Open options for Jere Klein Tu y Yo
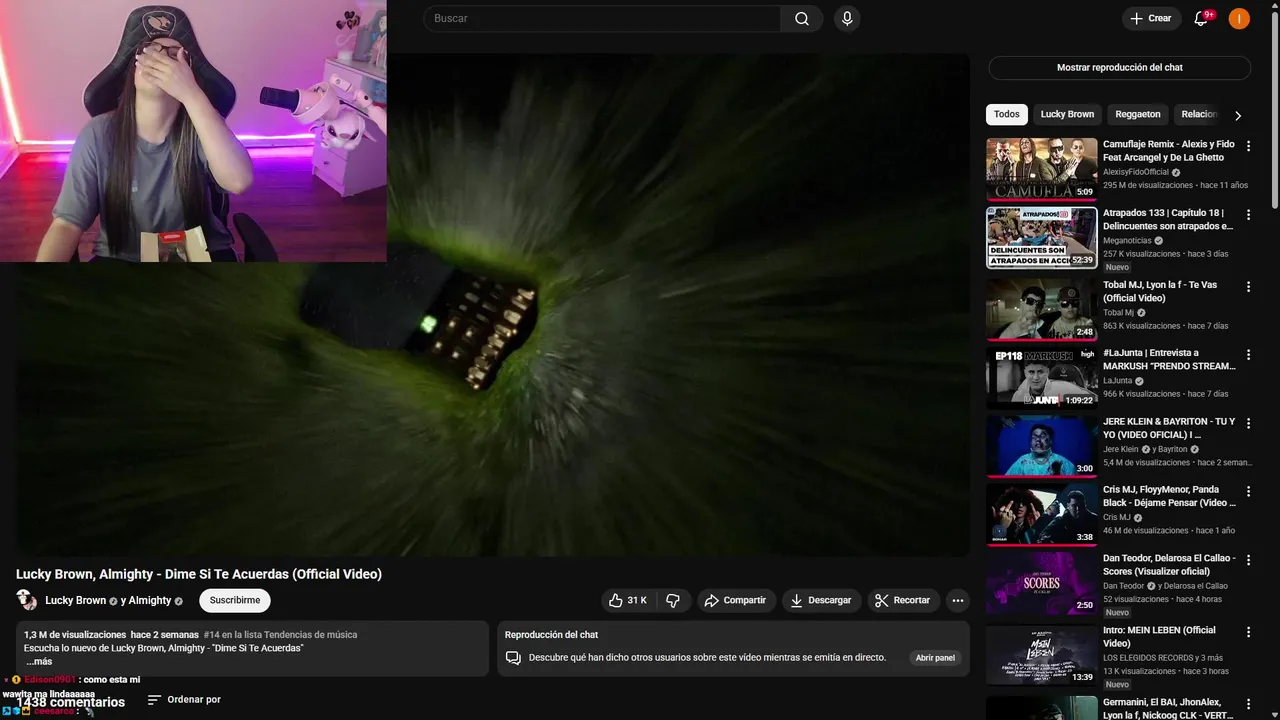1280x720 pixels. (x=1248, y=423)
